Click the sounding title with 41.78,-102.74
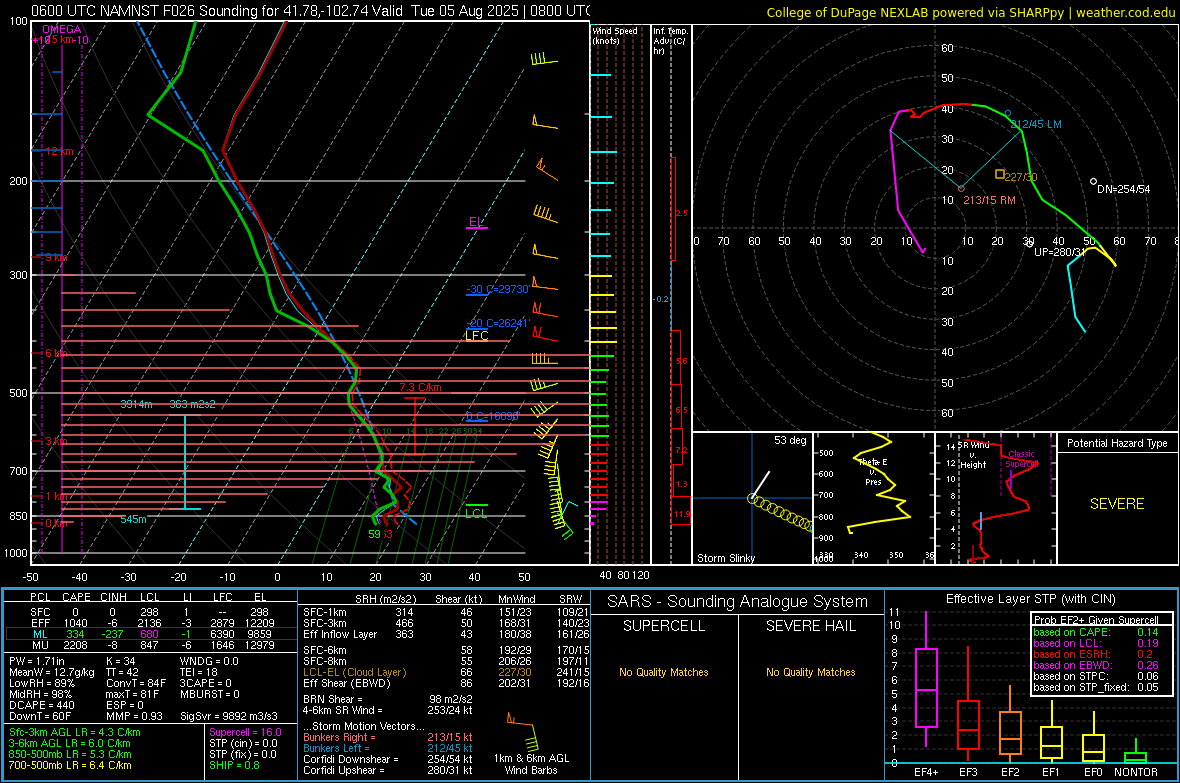 [310, 11]
